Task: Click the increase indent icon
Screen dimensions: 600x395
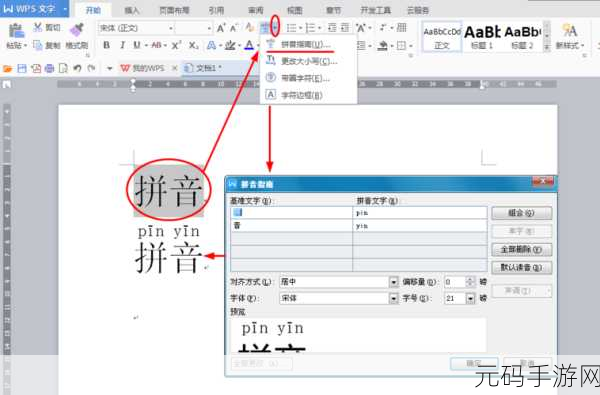Action: (x=345, y=28)
